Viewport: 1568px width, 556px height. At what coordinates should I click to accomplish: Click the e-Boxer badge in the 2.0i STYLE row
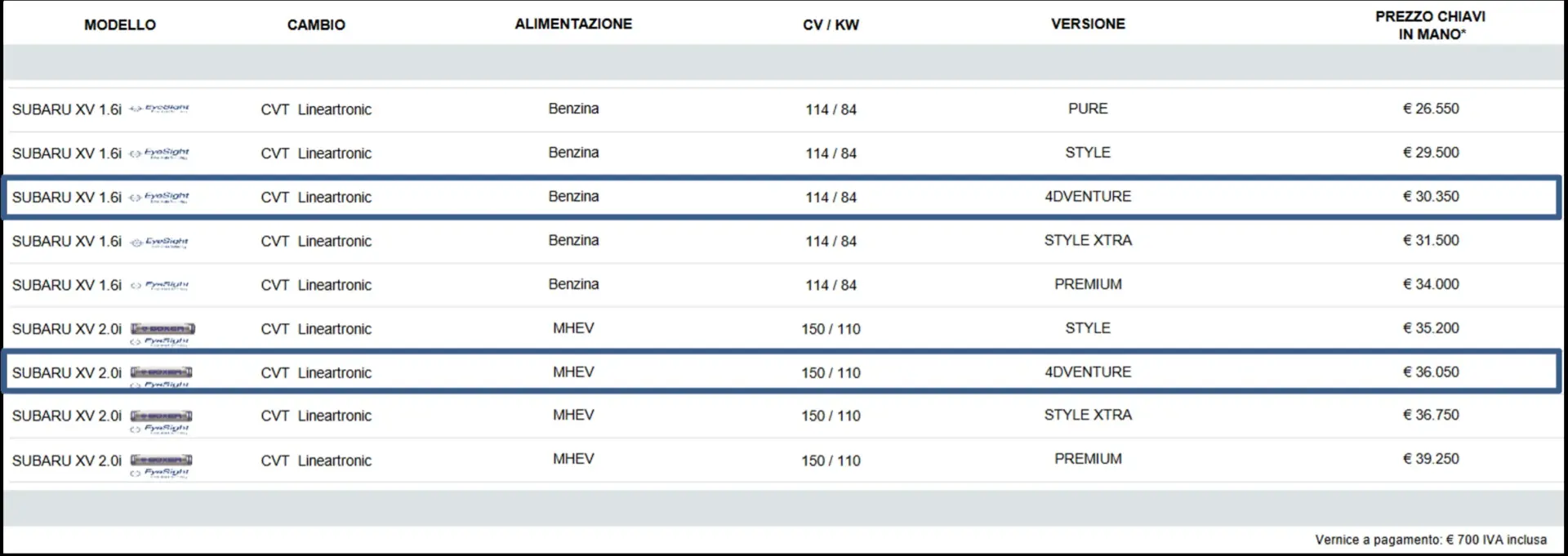pos(163,328)
